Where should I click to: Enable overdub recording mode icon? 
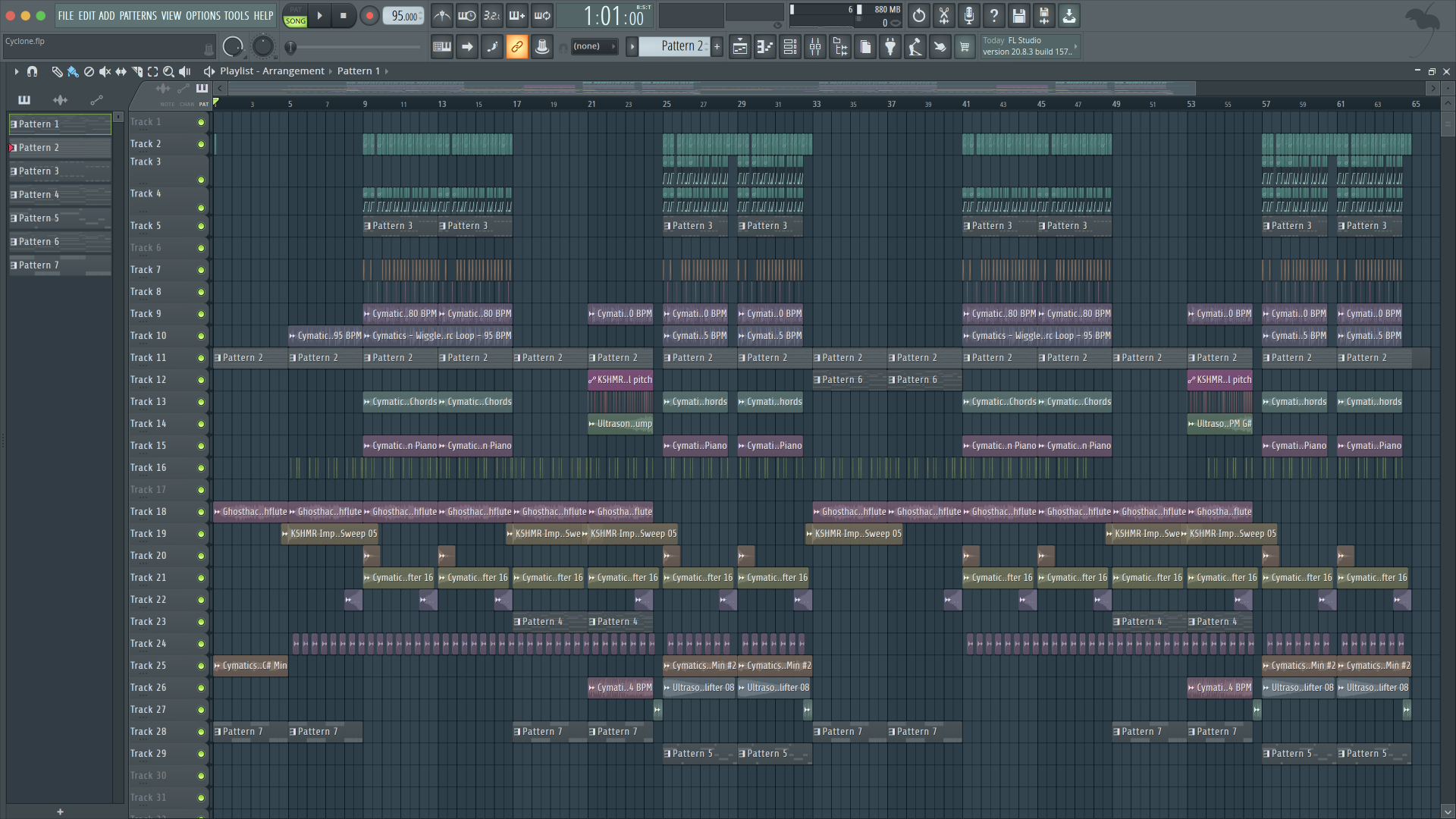517,16
